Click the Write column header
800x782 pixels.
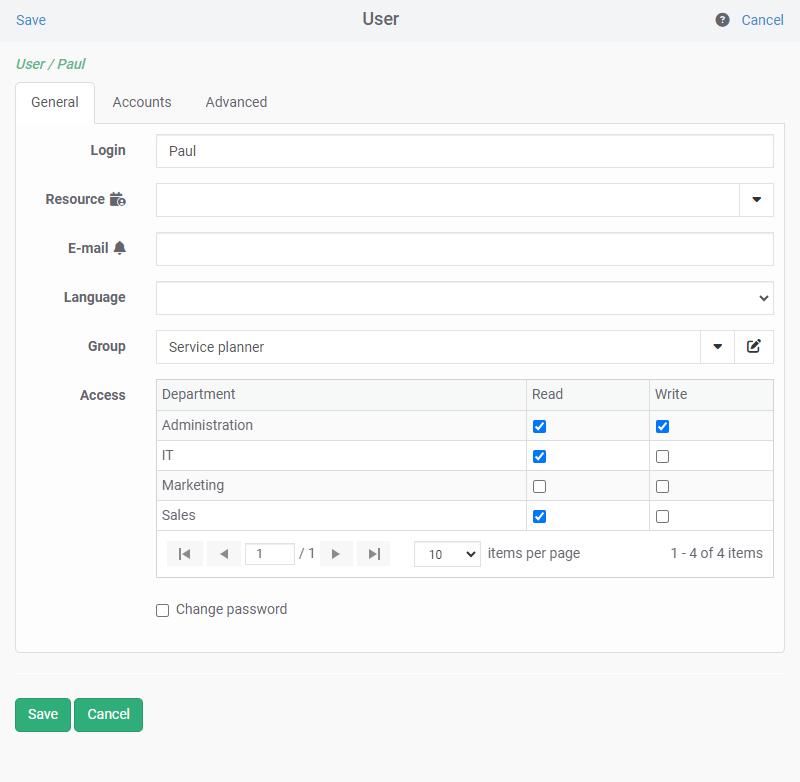pos(711,395)
